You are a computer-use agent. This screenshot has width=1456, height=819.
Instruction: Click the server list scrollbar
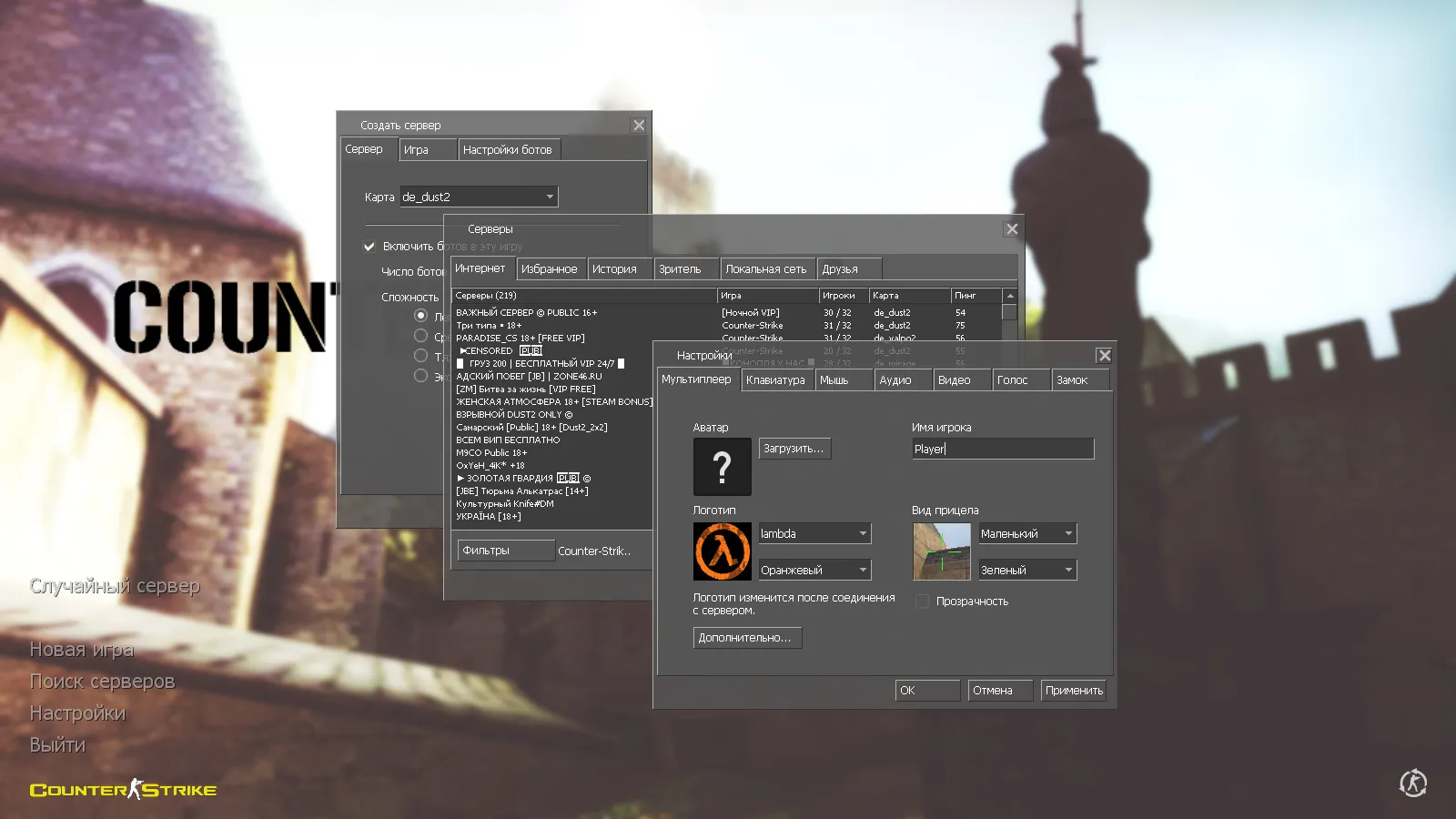[1010, 311]
